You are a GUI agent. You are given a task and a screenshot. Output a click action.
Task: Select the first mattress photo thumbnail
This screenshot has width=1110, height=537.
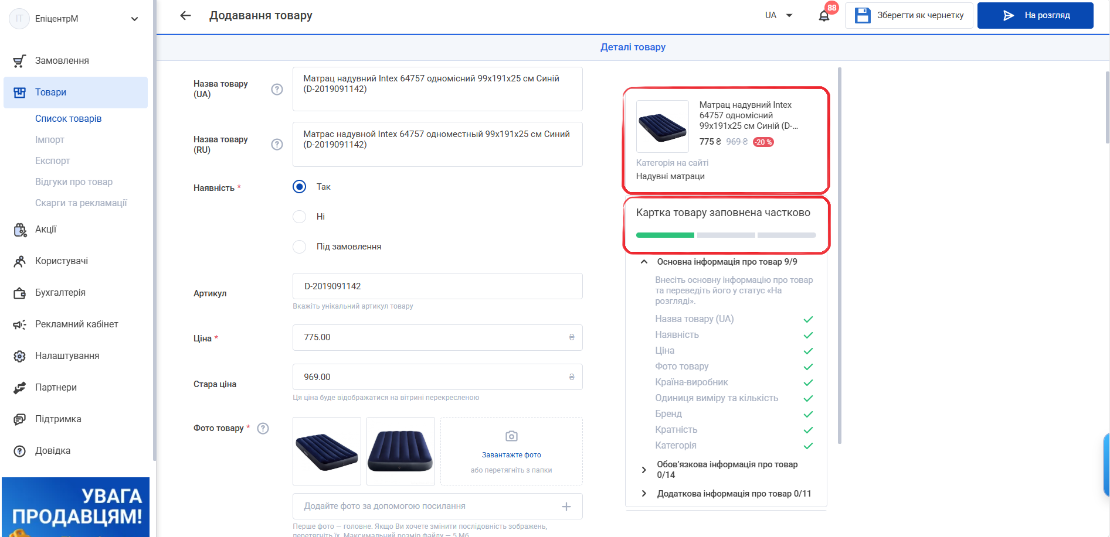(x=326, y=451)
